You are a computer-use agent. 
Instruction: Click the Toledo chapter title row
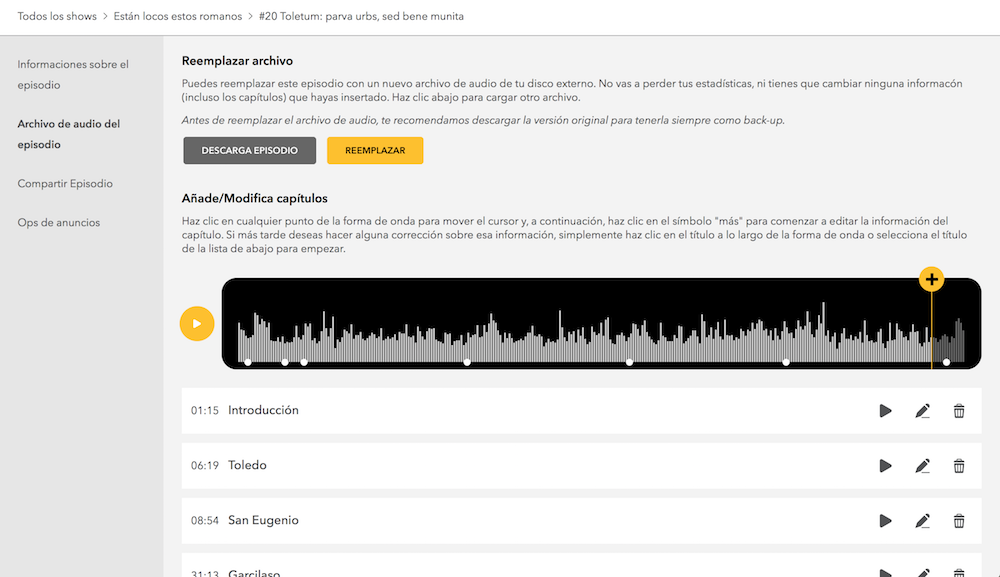581,466
